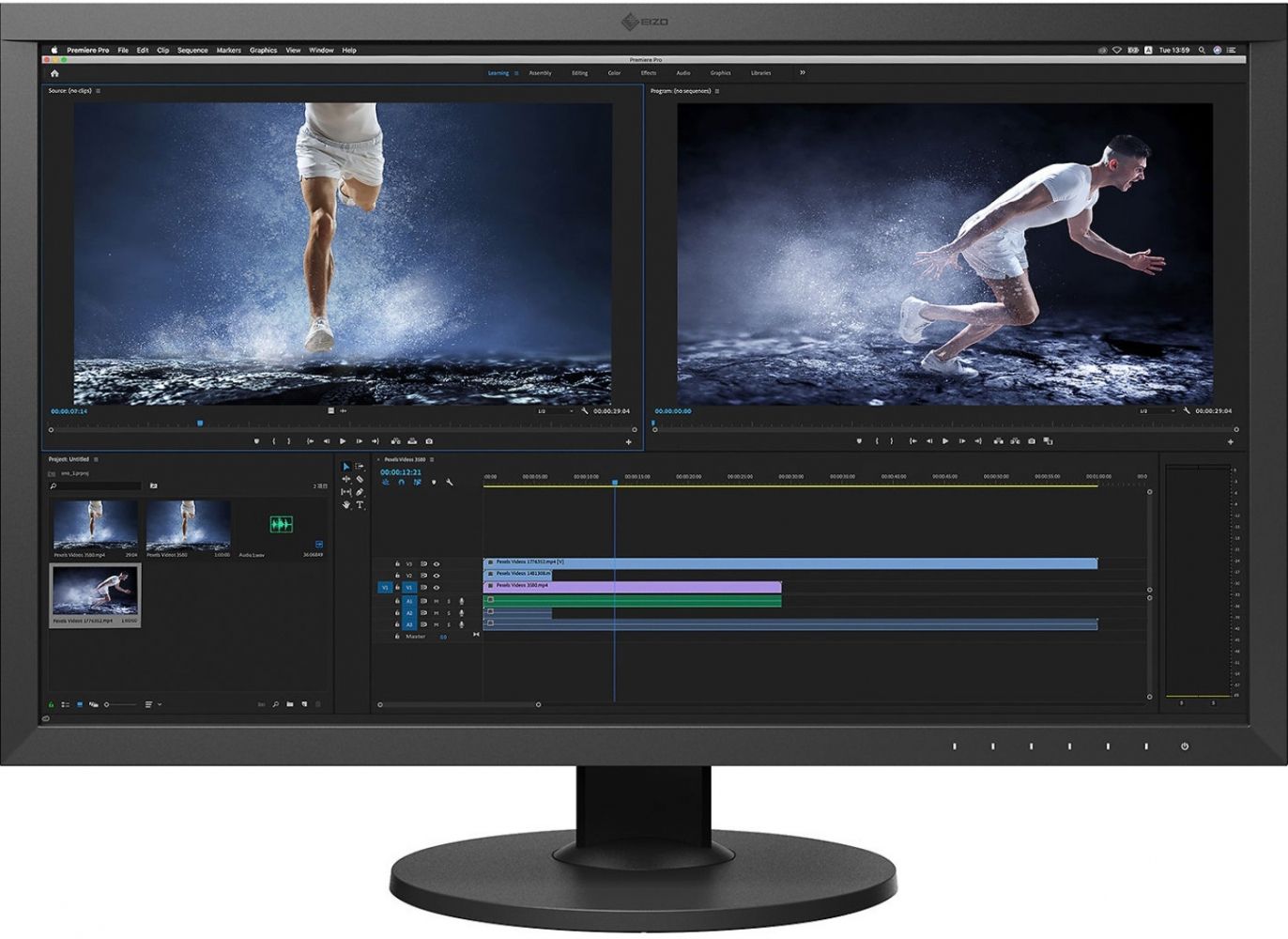Expand the workspace overflow chevron

point(803,72)
